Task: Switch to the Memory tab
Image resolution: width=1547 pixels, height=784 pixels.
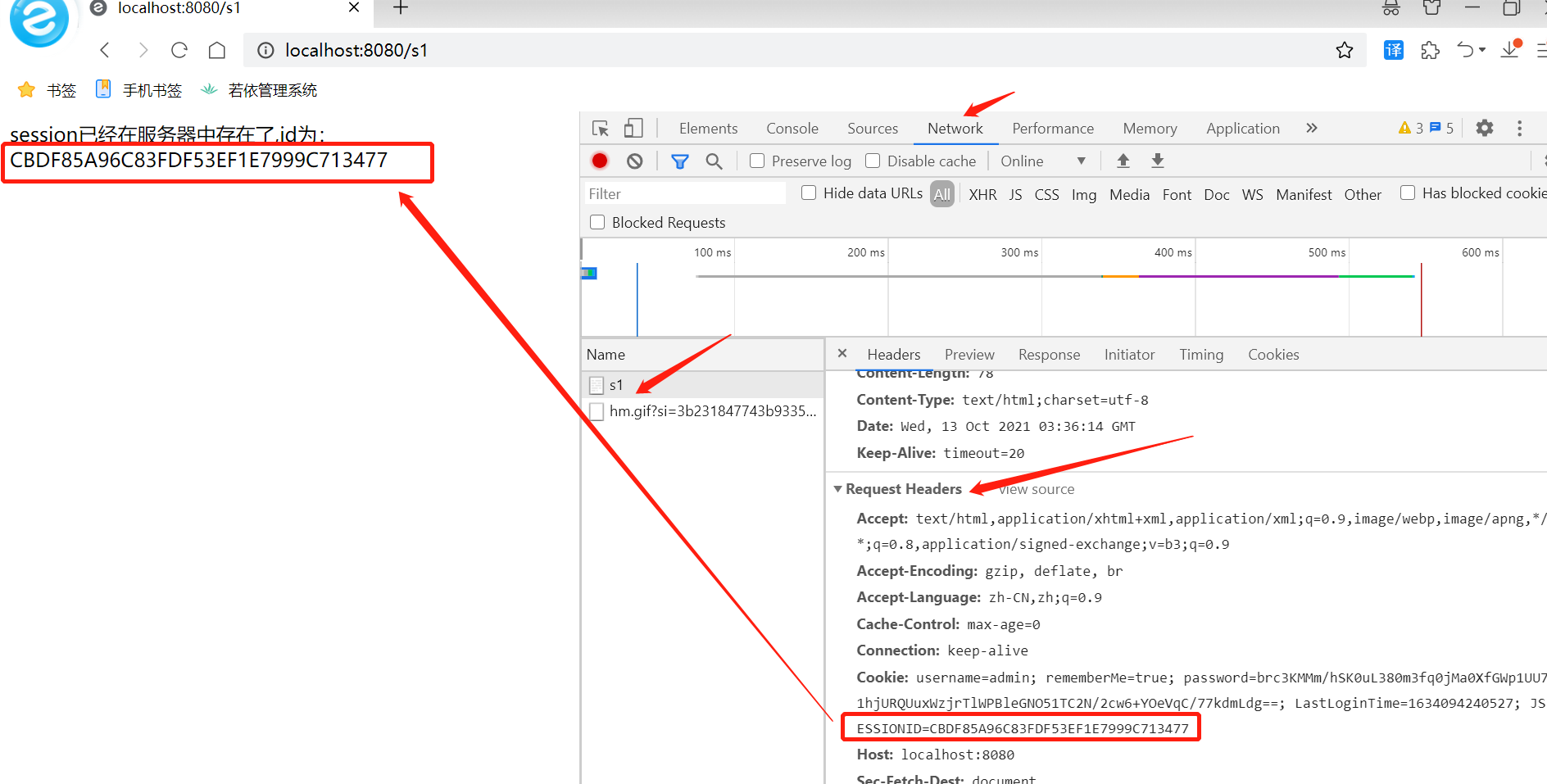Action: pyautogui.click(x=1150, y=129)
